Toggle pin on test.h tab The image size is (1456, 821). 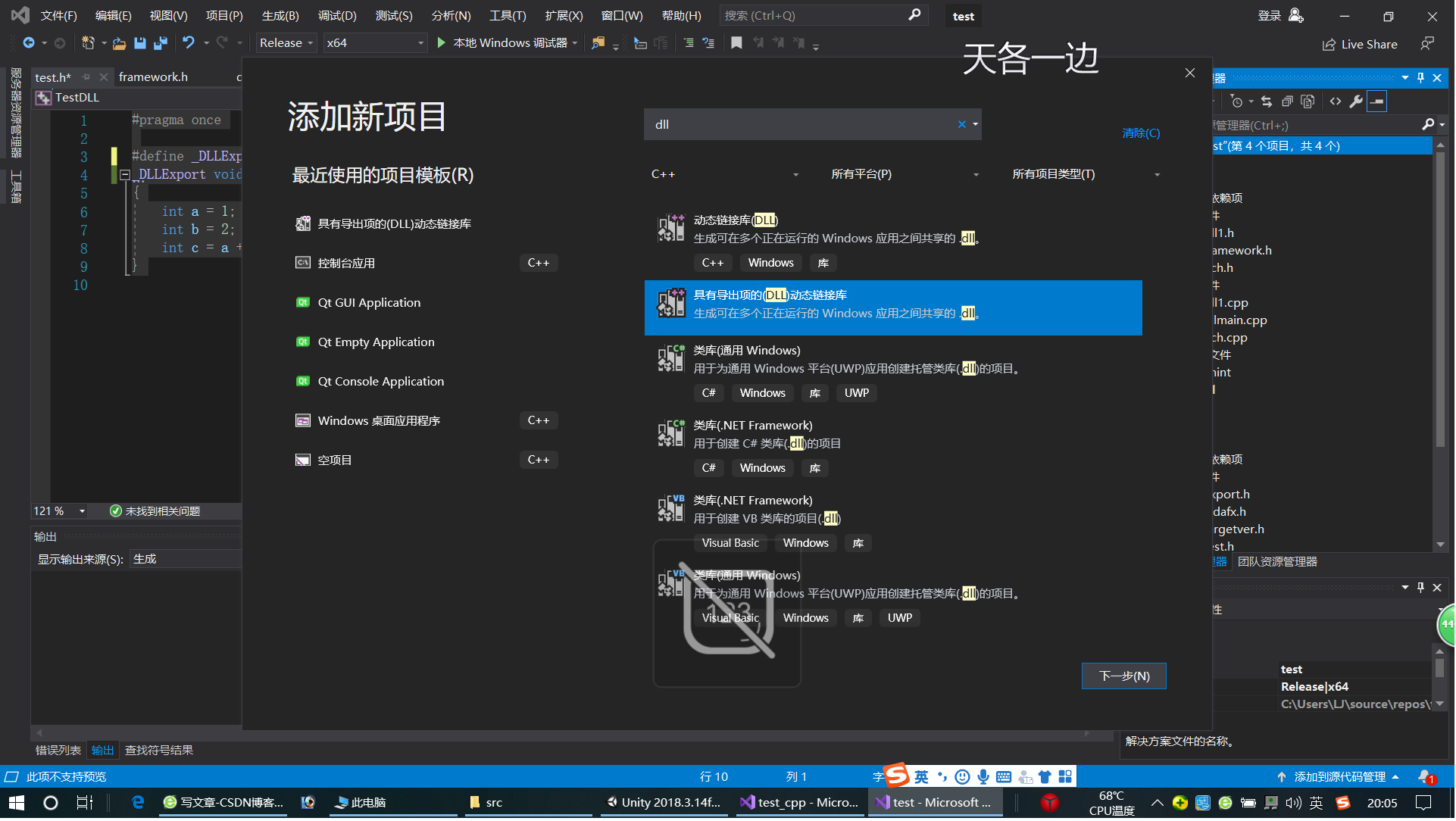coord(86,77)
